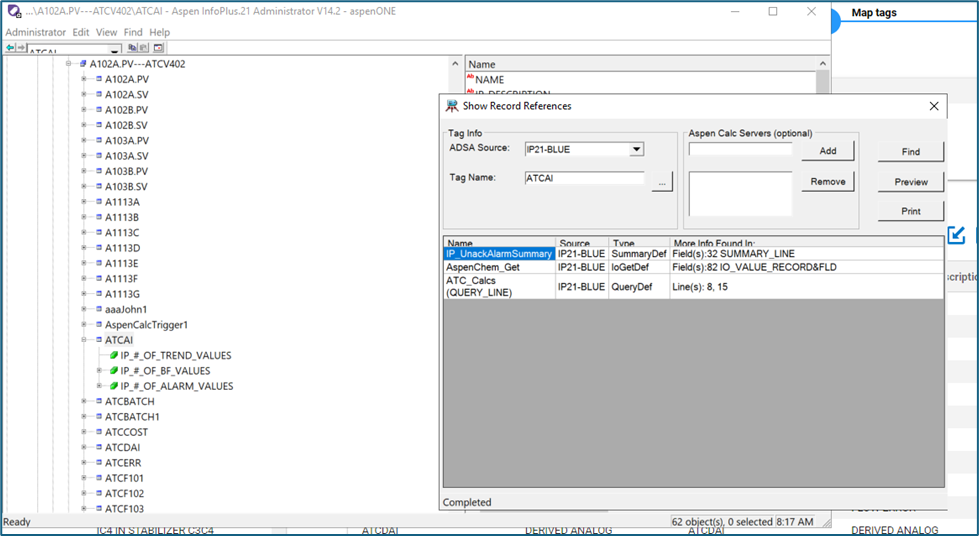Click the back navigation arrow in toolbar
Image resolution: width=979 pixels, height=536 pixels.
click(x=11, y=47)
